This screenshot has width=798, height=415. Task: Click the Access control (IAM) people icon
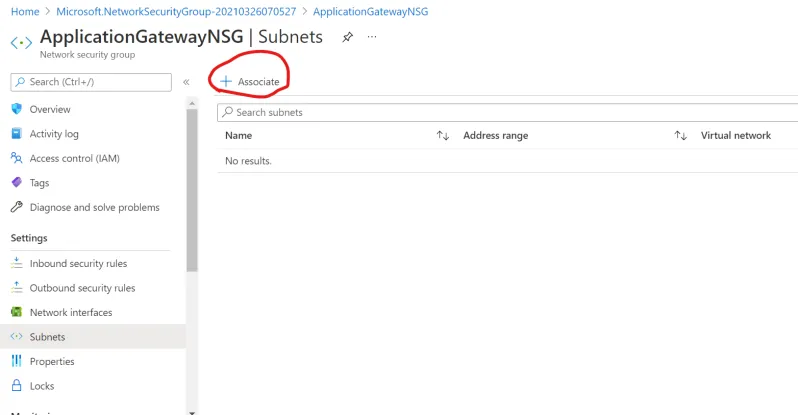[x=17, y=158]
